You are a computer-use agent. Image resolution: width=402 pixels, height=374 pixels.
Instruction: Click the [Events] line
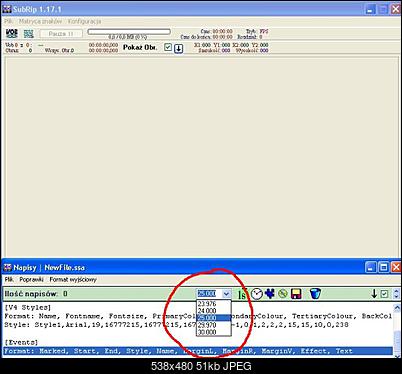[x=21, y=342]
